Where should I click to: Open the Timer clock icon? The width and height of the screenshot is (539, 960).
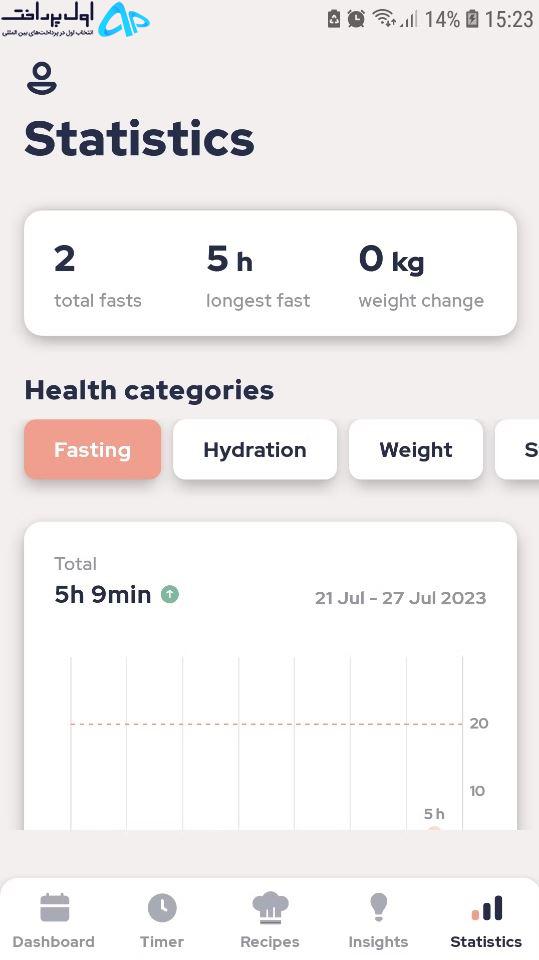162,907
